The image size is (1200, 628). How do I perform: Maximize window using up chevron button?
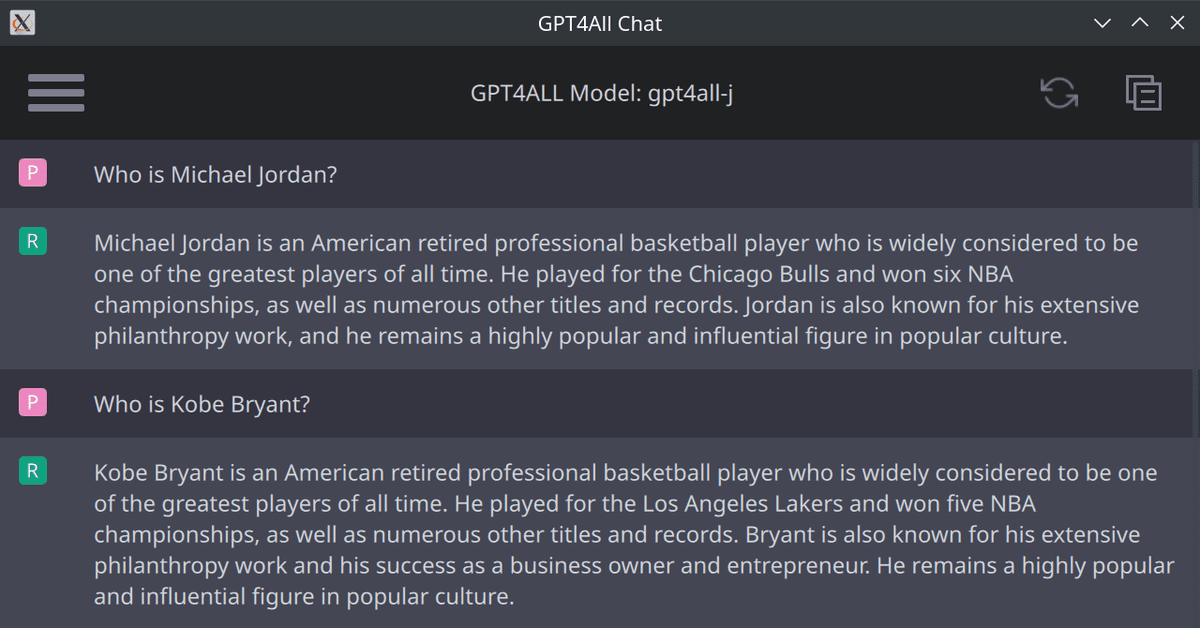(1140, 23)
